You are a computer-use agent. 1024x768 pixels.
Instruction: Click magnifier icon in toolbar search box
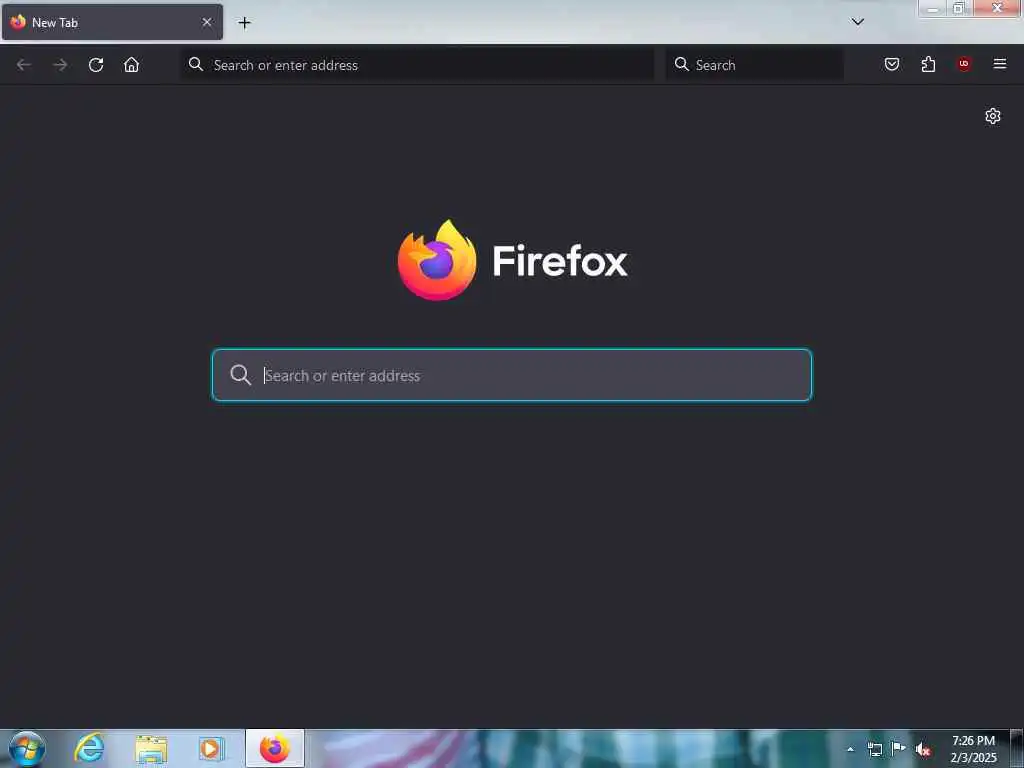[x=682, y=64]
